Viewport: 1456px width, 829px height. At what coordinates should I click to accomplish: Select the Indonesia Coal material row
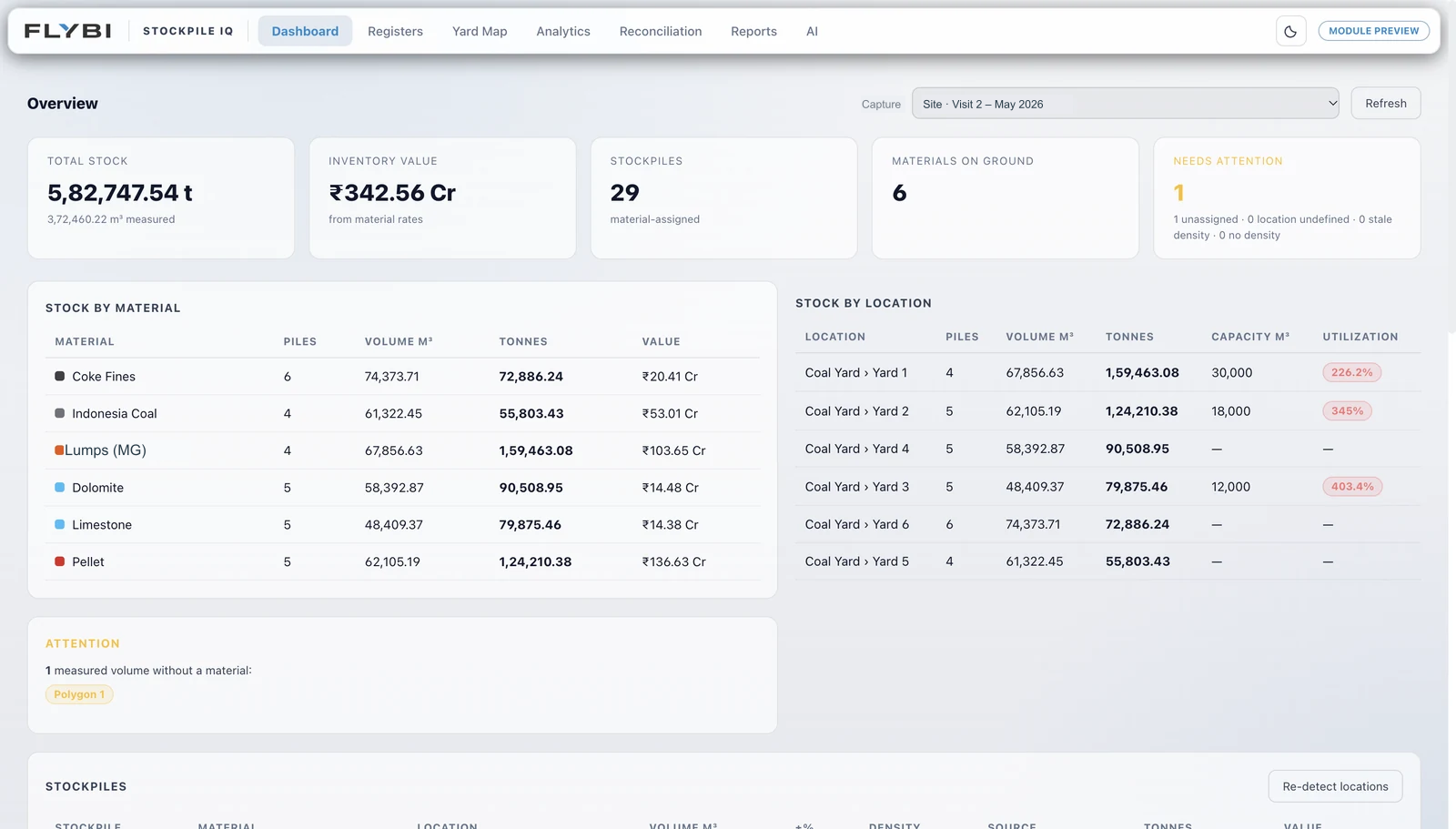pos(402,413)
